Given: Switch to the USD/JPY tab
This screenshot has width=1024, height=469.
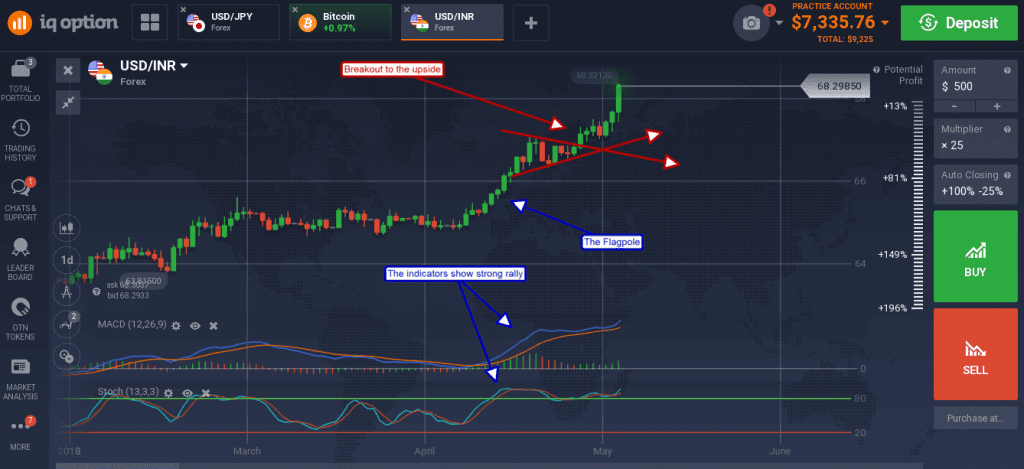Looking at the screenshot, I should click(229, 23).
